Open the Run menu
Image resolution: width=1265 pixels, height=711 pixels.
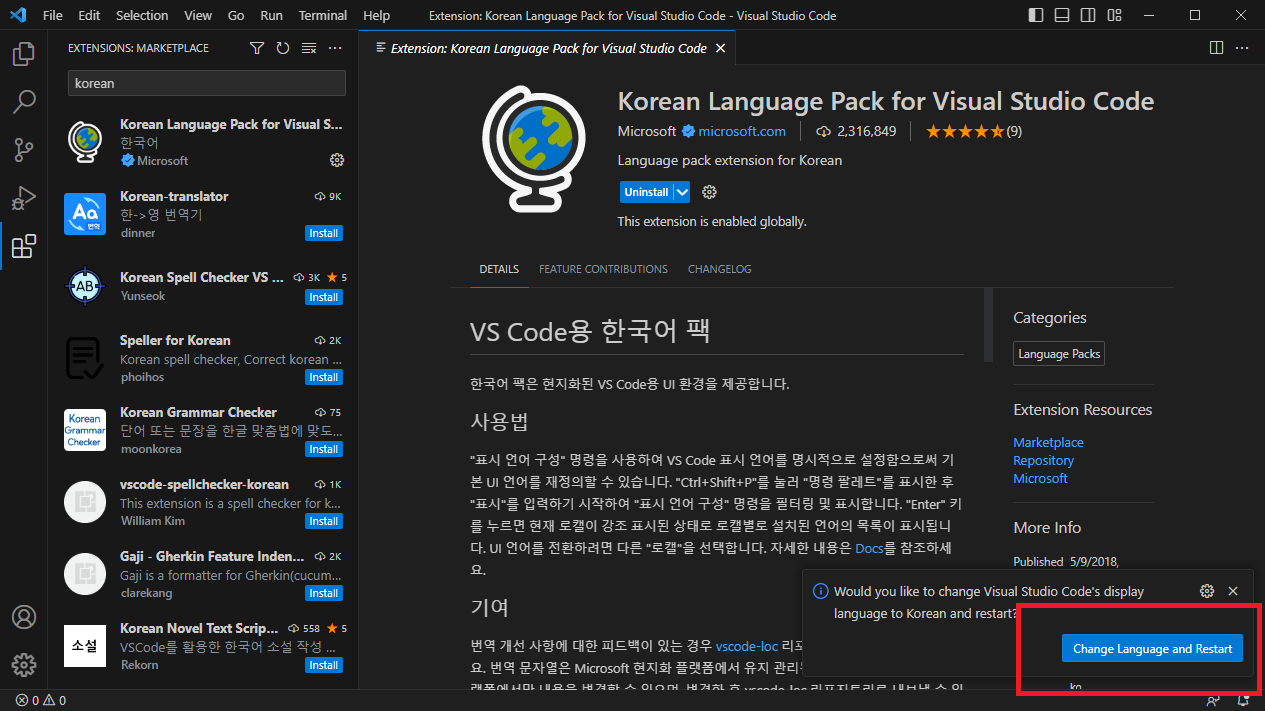click(x=271, y=15)
